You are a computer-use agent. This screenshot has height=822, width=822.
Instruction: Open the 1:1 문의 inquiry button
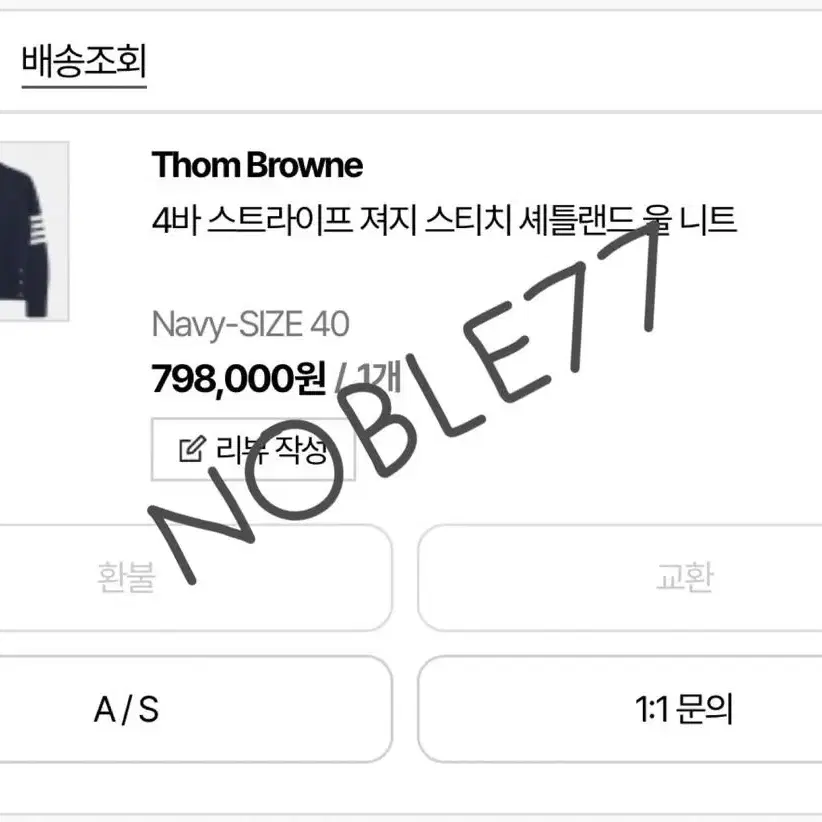point(620,709)
